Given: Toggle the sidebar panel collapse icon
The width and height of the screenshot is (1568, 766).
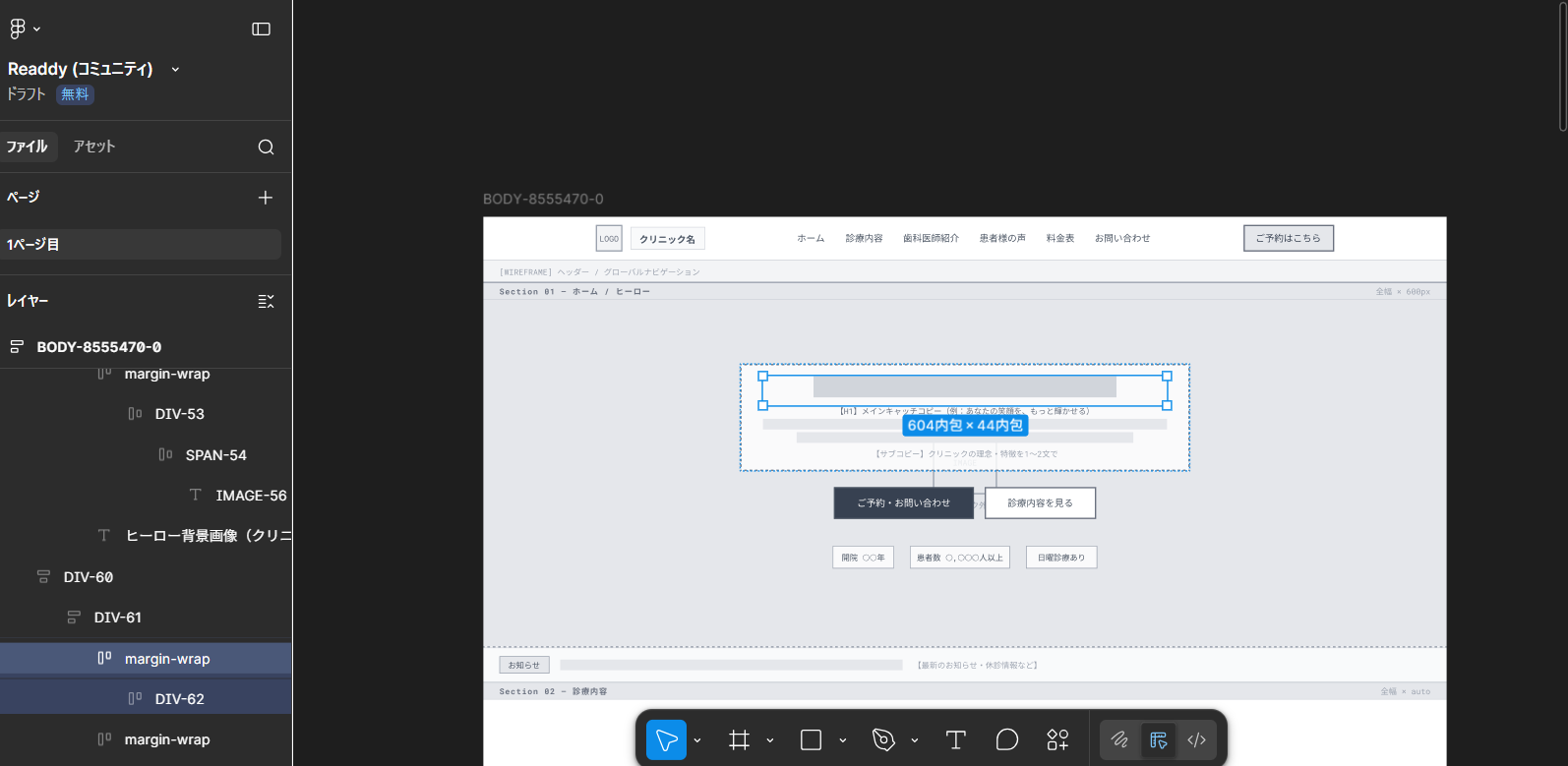Looking at the screenshot, I should [x=261, y=29].
